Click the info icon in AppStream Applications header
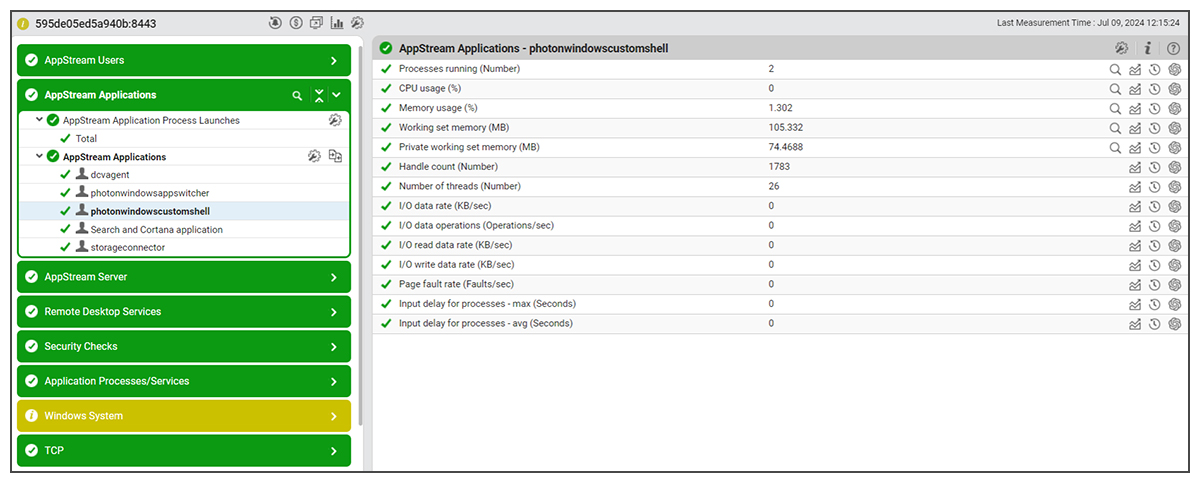 (1148, 48)
